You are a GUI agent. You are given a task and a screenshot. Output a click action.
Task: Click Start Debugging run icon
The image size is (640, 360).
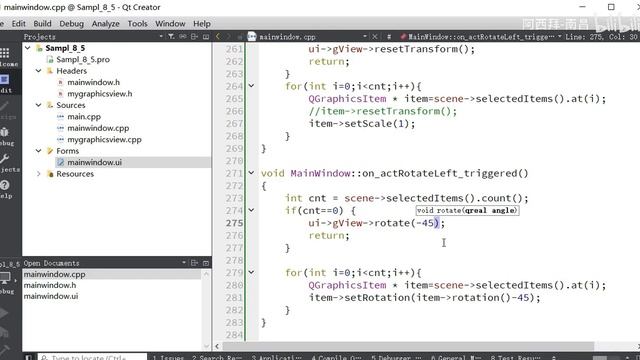(4, 332)
